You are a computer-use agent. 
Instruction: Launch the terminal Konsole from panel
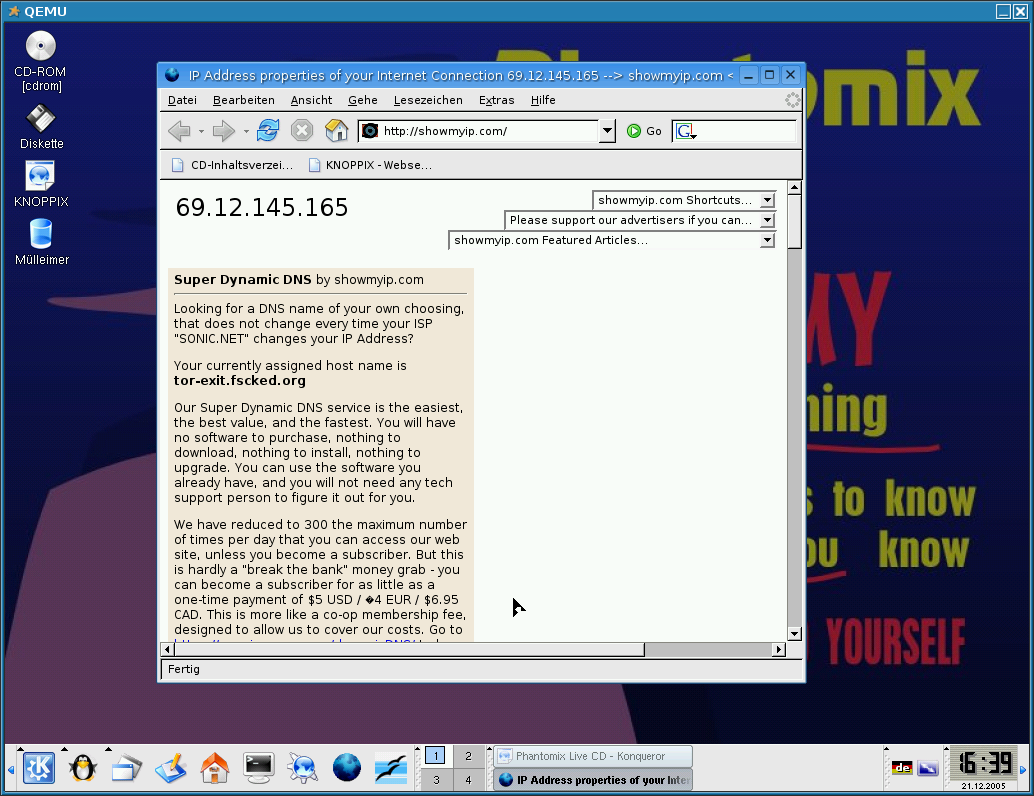[259, 767]
